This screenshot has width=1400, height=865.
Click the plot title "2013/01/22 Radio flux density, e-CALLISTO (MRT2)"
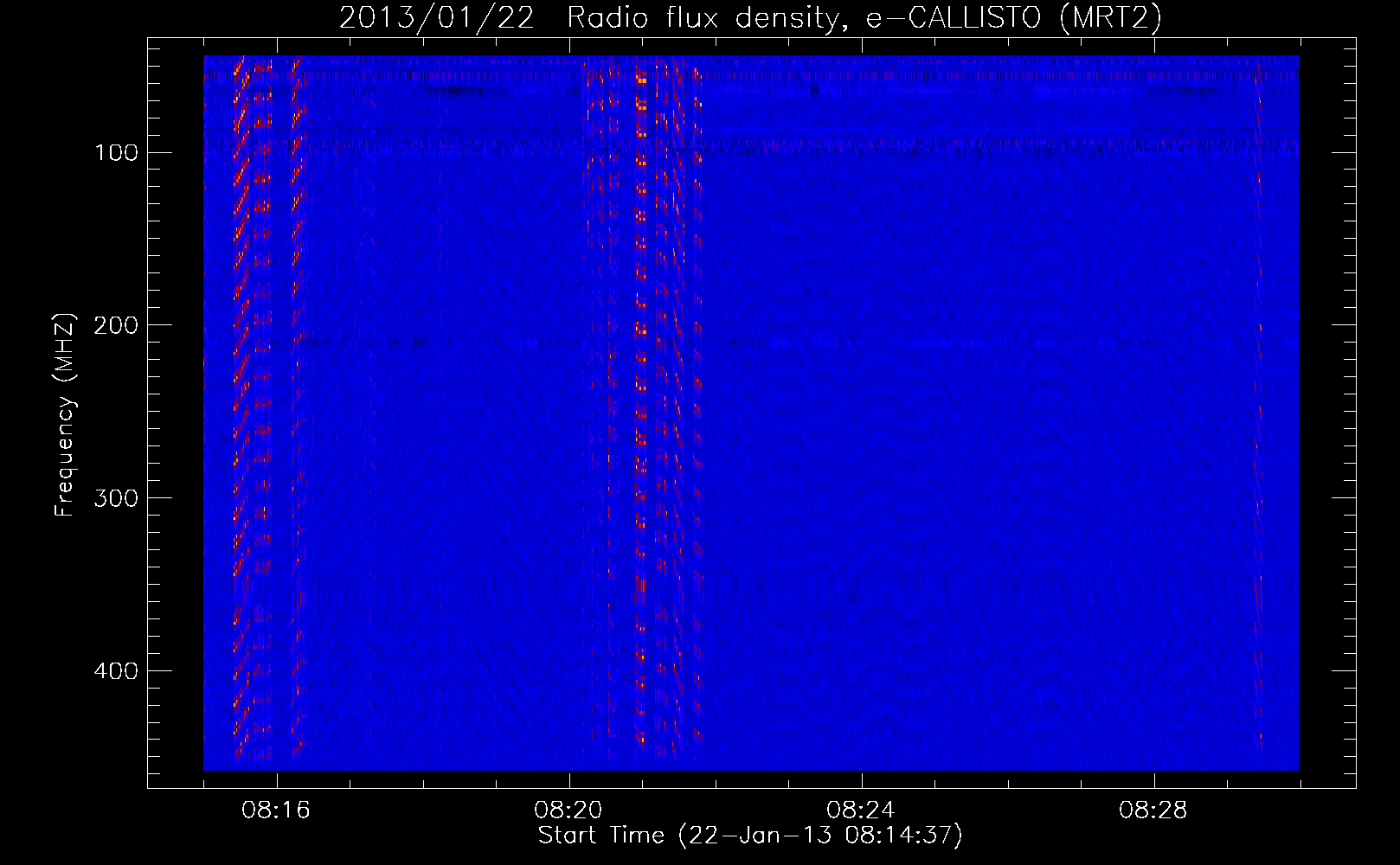click(x=750, y=17)
